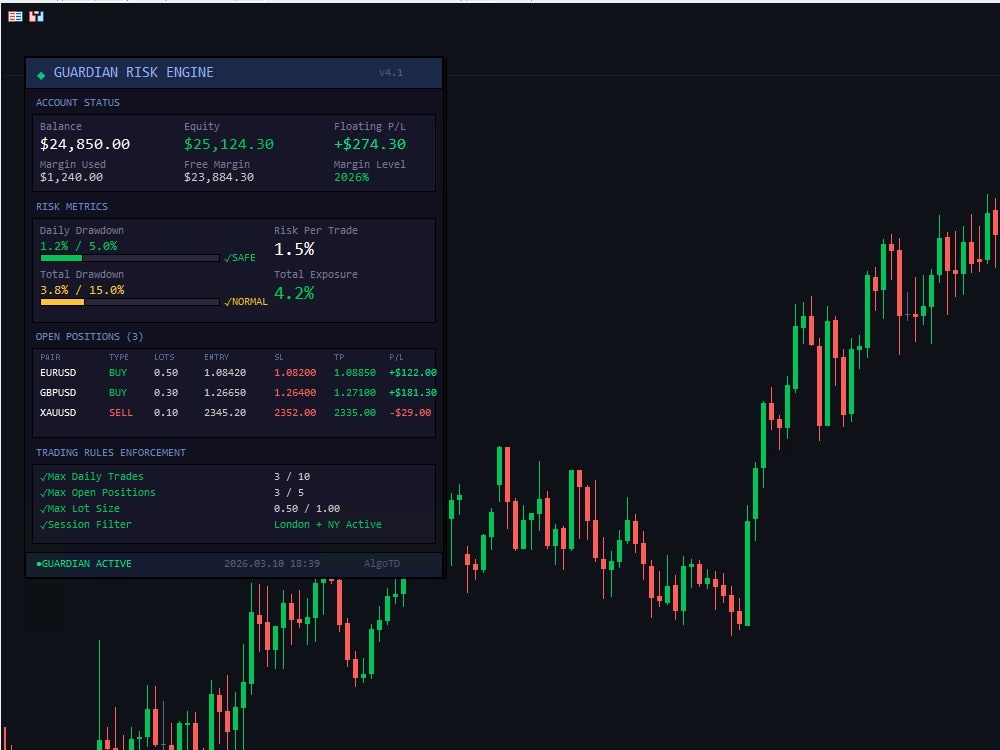This screenshot has width=1000, height=750.
Task: Click the Margin Used value $1,240.00
Action: 71,177
